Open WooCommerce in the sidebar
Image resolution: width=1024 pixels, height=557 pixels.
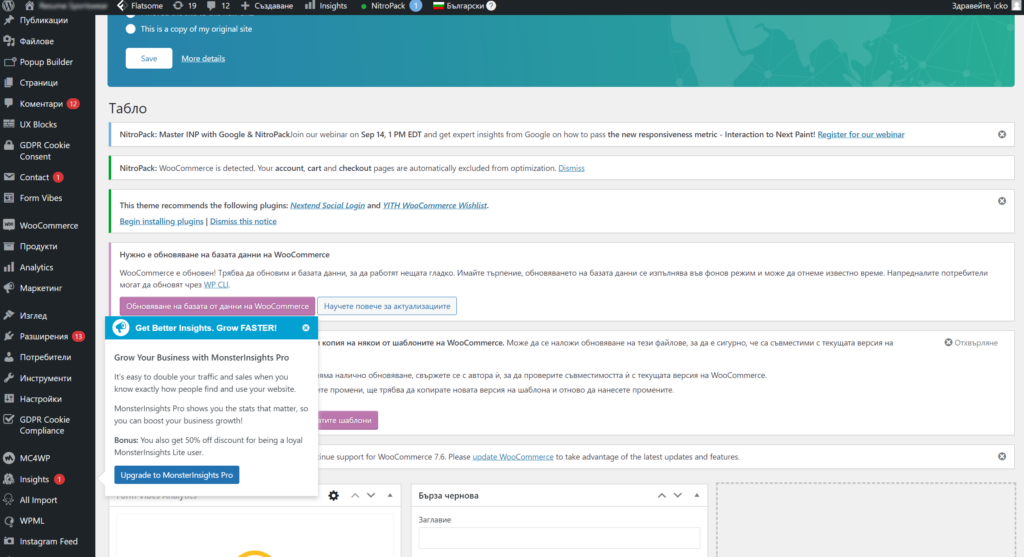pyautogui.click(x=48, y=225)
